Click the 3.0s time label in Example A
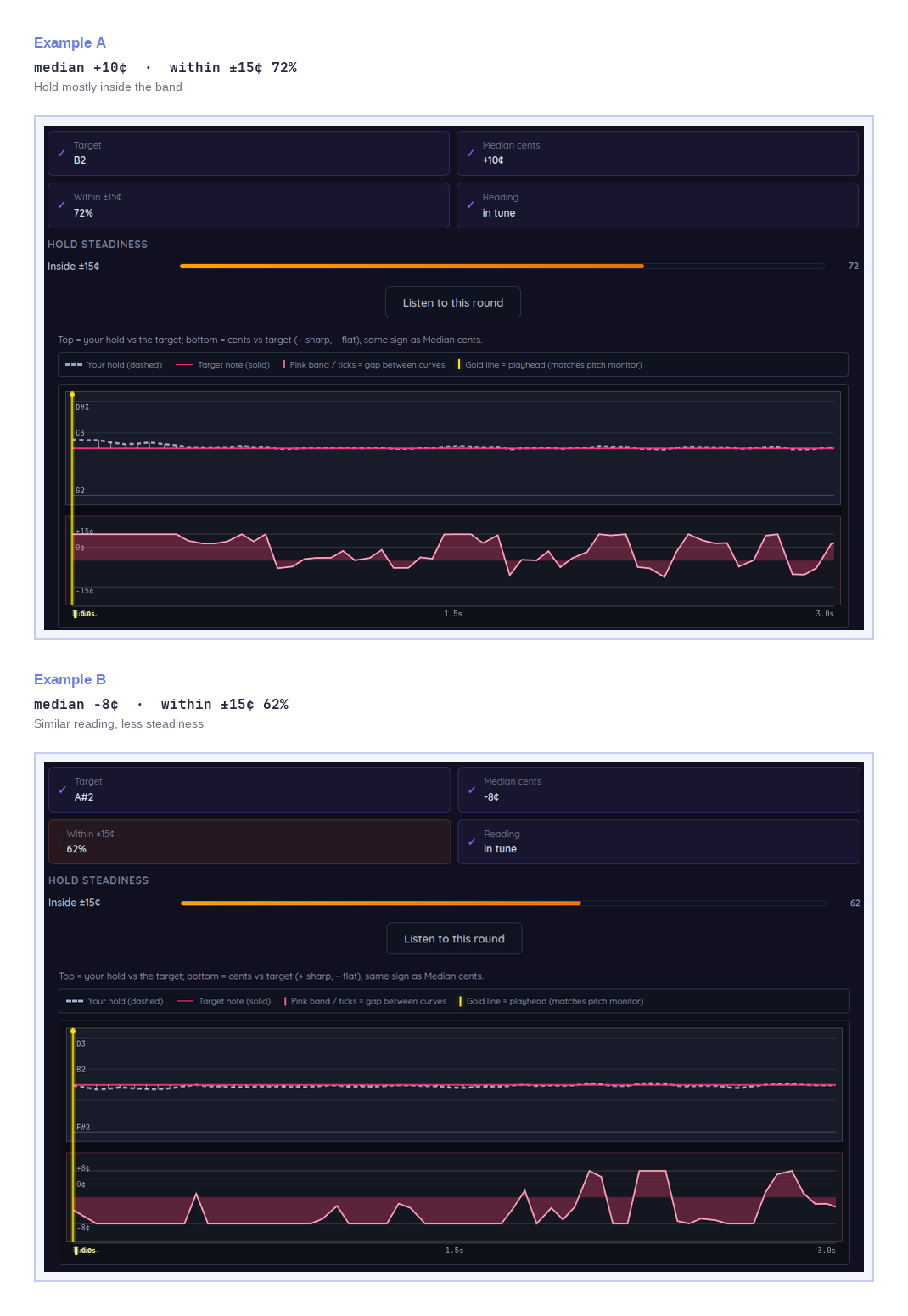 click(825, 614)
